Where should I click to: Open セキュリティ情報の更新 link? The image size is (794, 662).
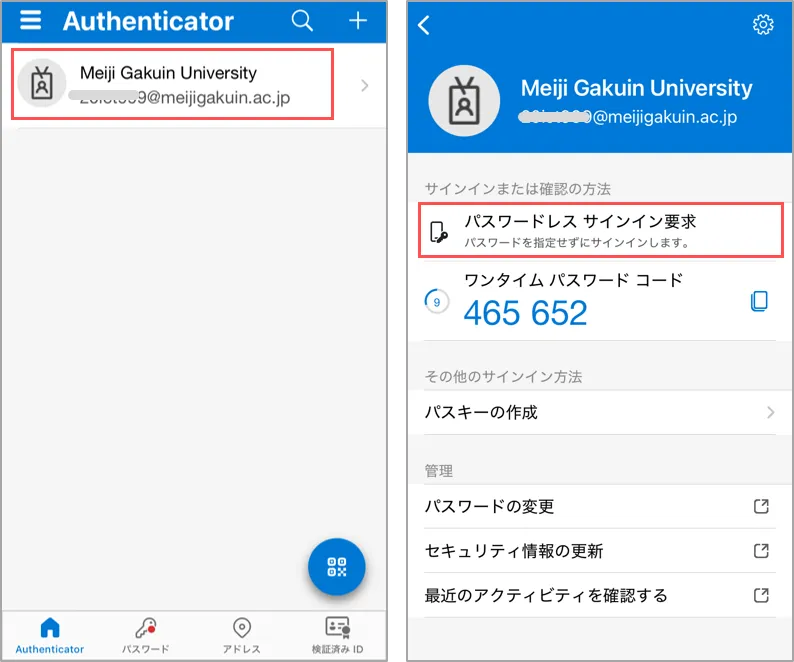click(x=600, y=551)
